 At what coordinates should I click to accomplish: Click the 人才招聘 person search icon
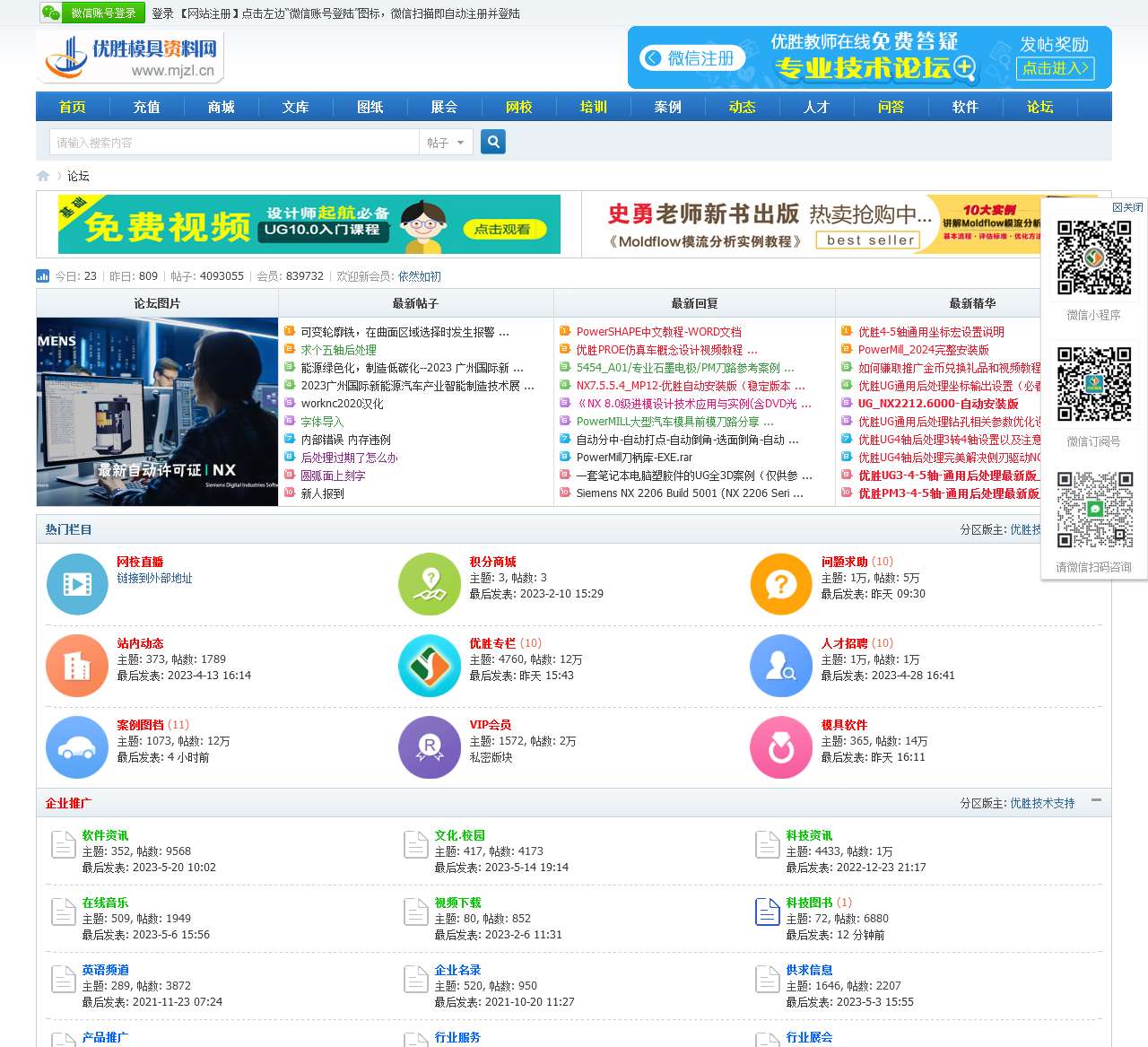(780, 666)
